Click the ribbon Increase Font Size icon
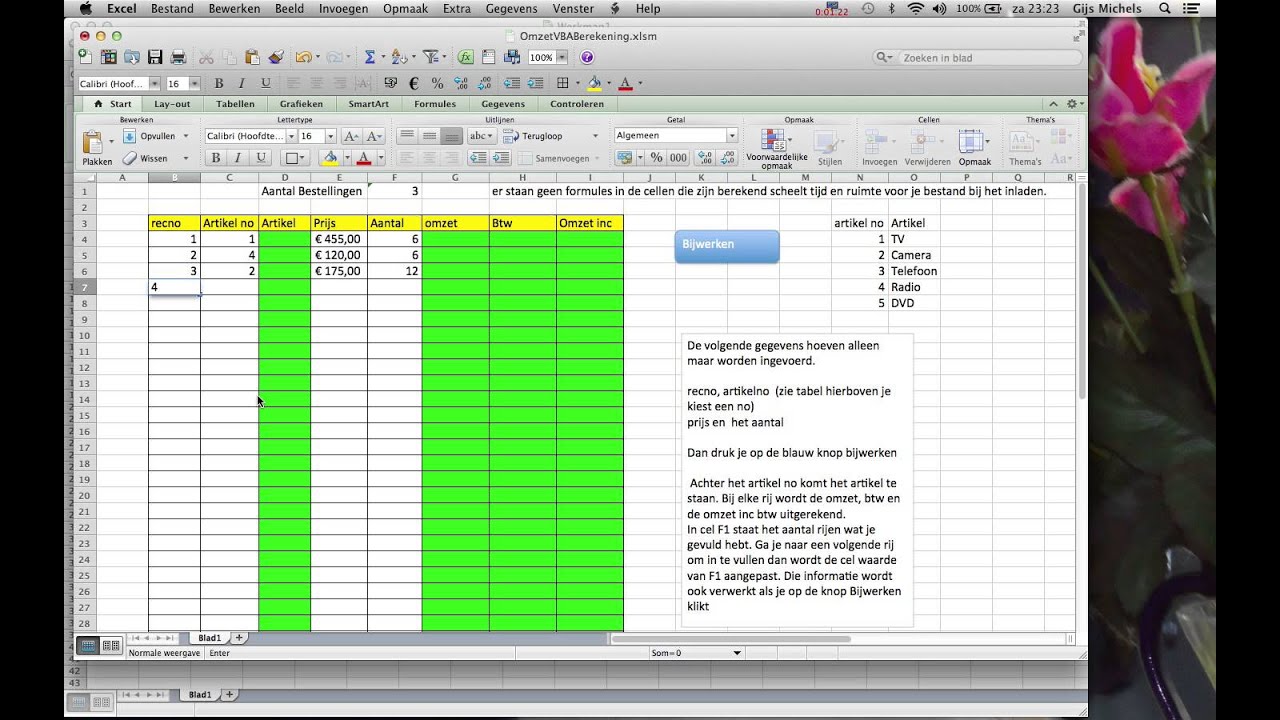 pyautogui.click(x=351, y=136)
